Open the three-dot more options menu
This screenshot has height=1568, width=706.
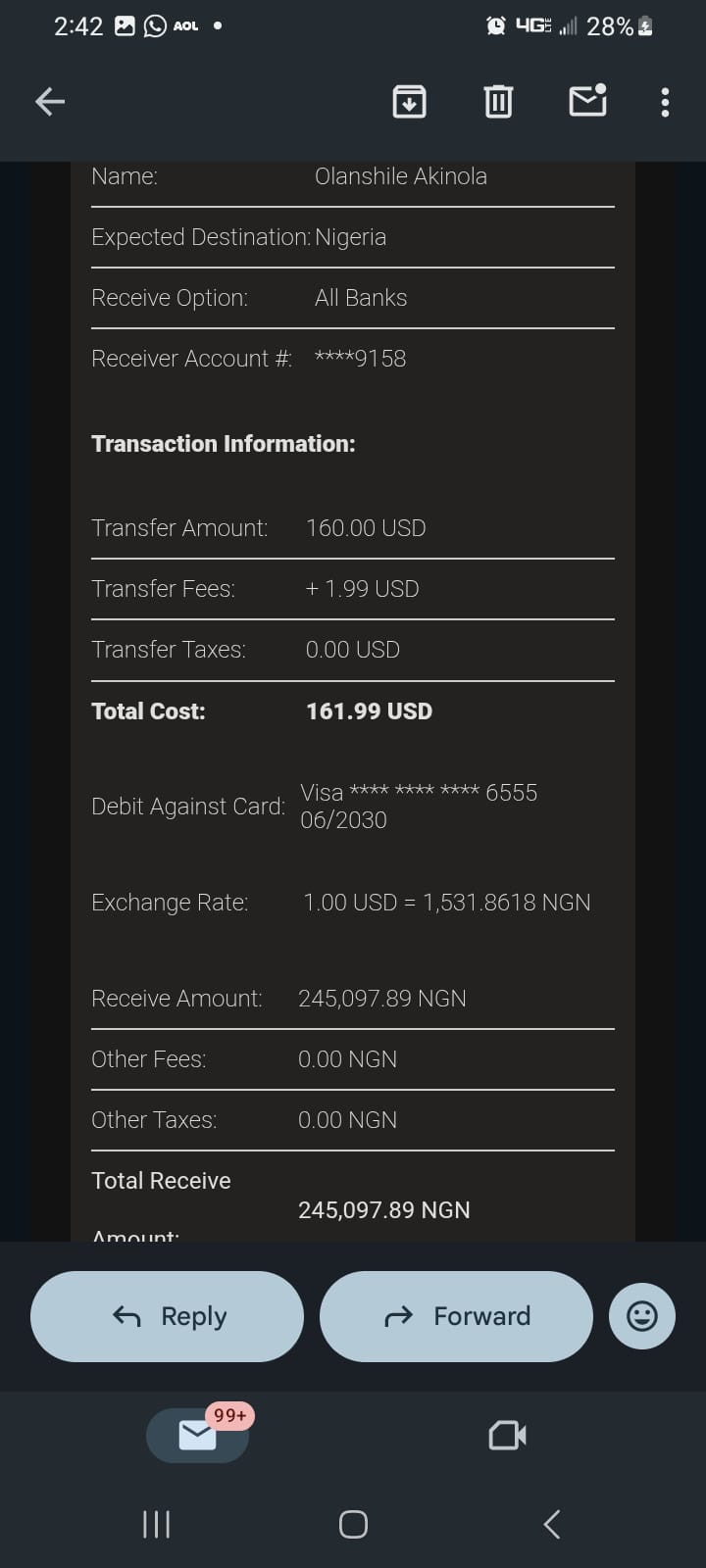665,102
